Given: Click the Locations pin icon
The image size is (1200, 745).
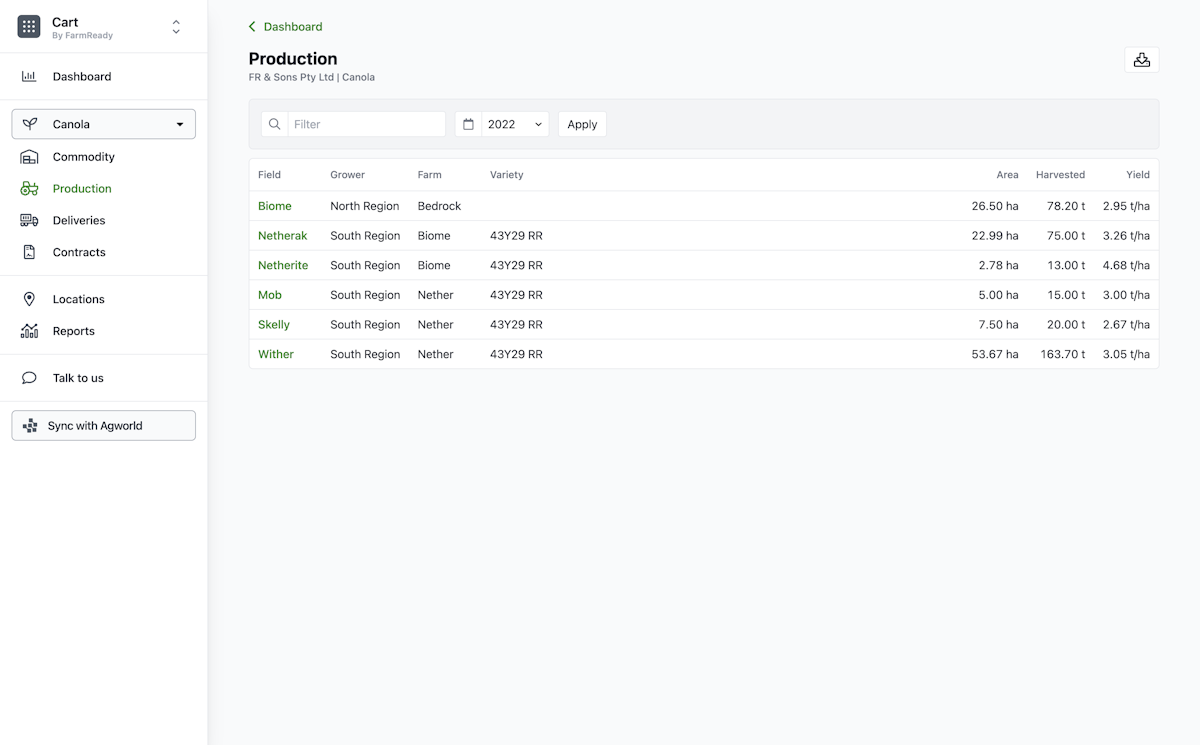Looking at the screenshot, I should click(29, 299).
